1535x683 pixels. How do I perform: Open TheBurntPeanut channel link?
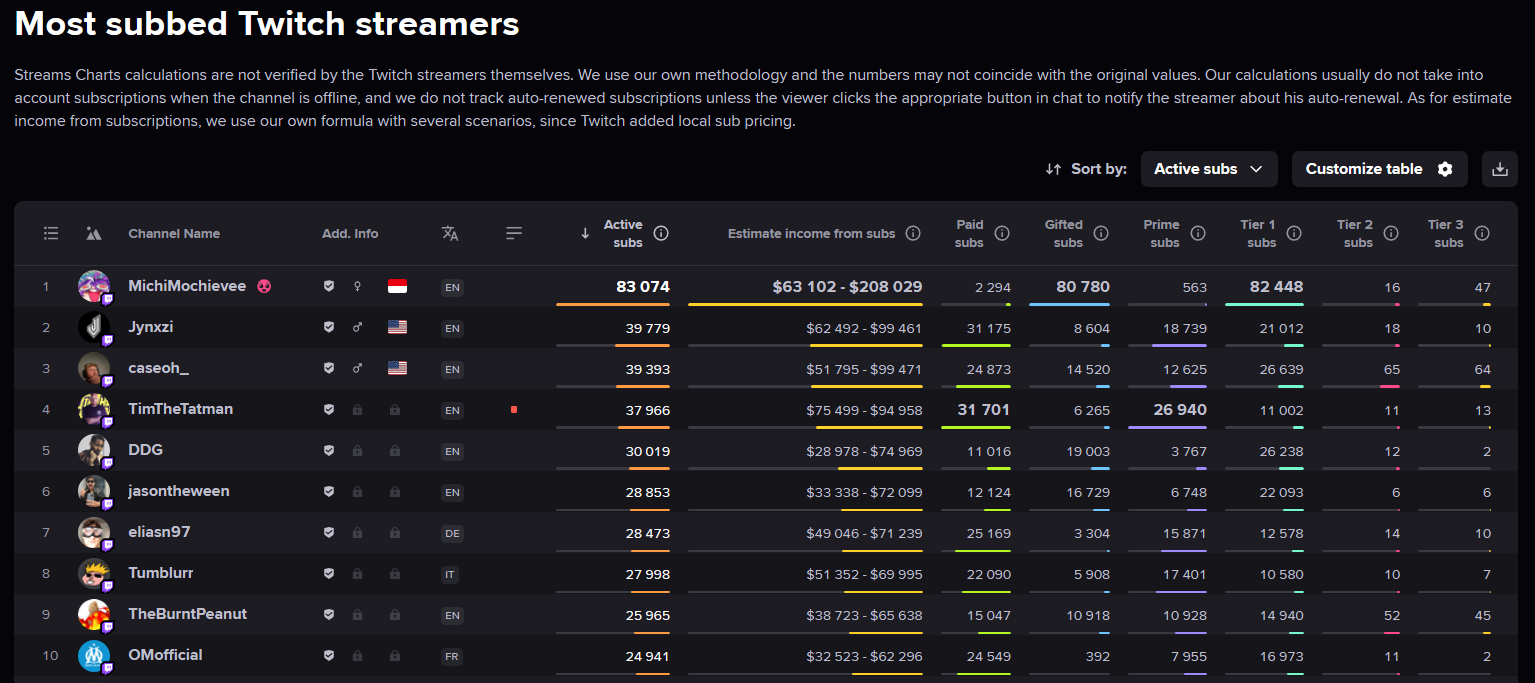pyautogui.click(x=188, y=614)
